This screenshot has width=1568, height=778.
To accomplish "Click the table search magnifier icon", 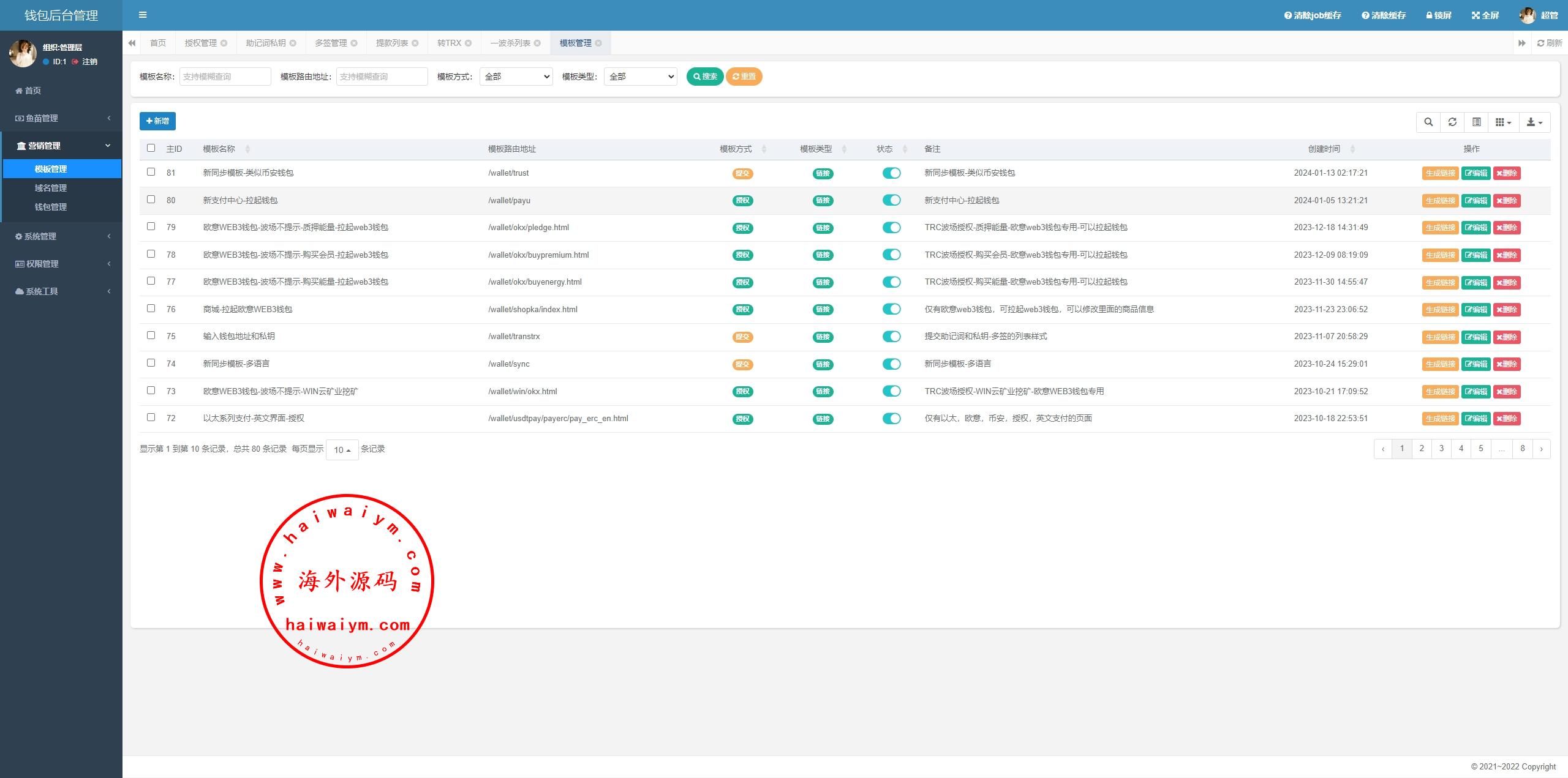I will tap(1428, 122).
